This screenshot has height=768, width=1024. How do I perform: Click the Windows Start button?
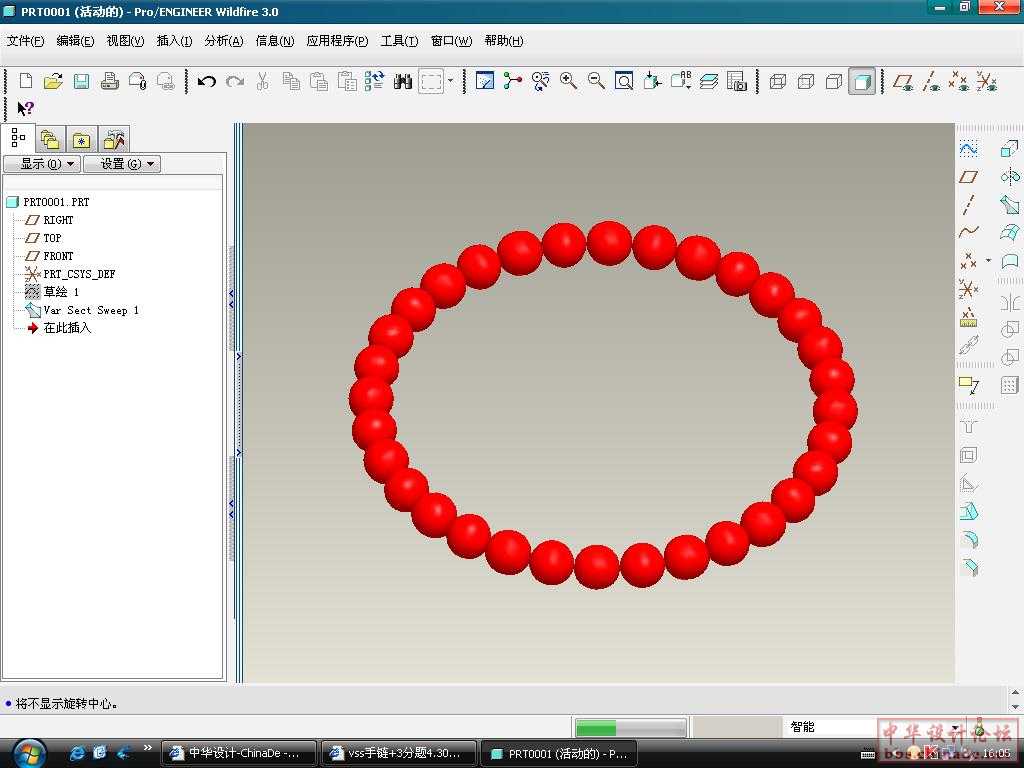(x=27, y=752)
